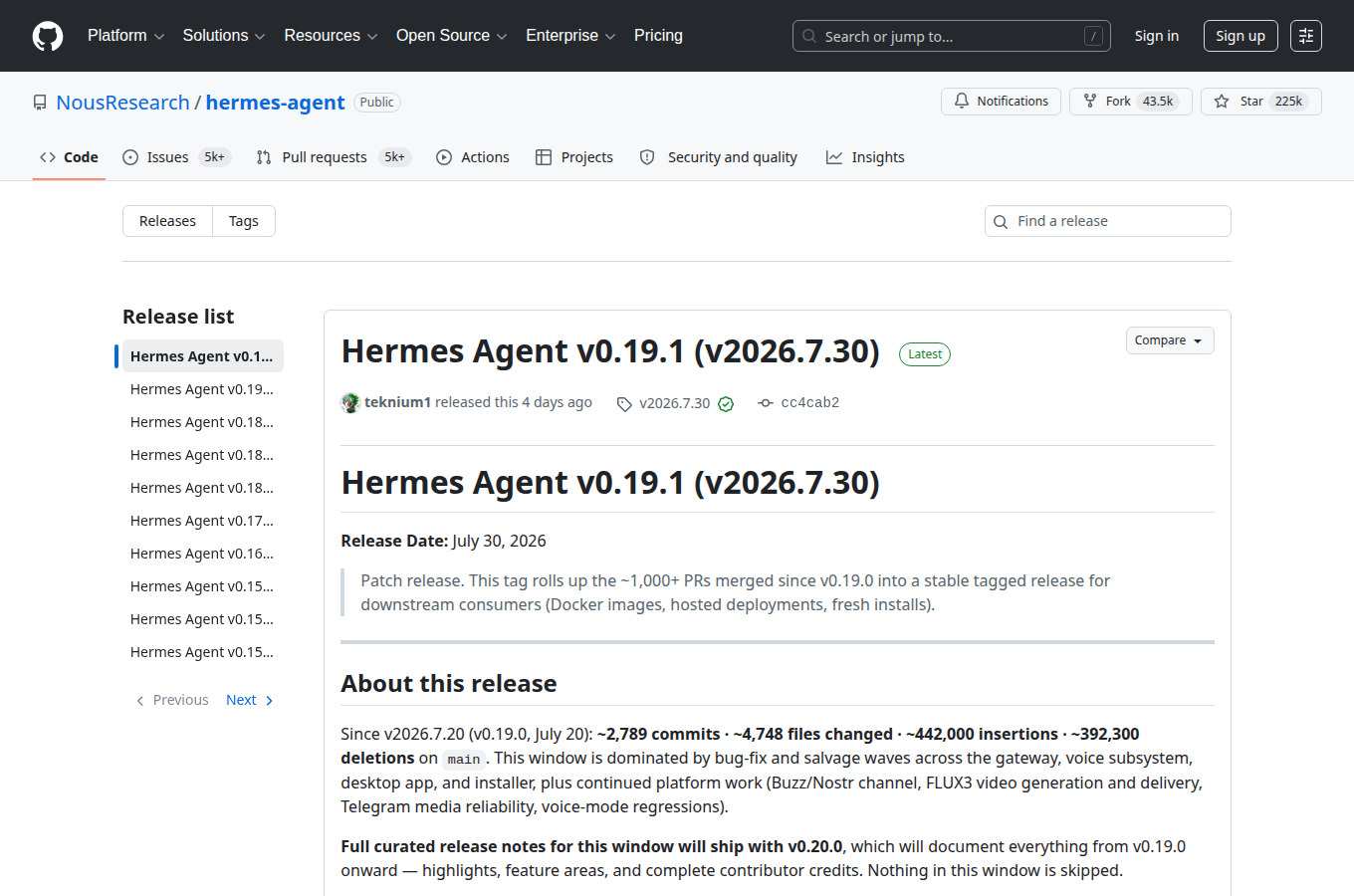Open the Pricing page
1354x896 pixels.
658,36
